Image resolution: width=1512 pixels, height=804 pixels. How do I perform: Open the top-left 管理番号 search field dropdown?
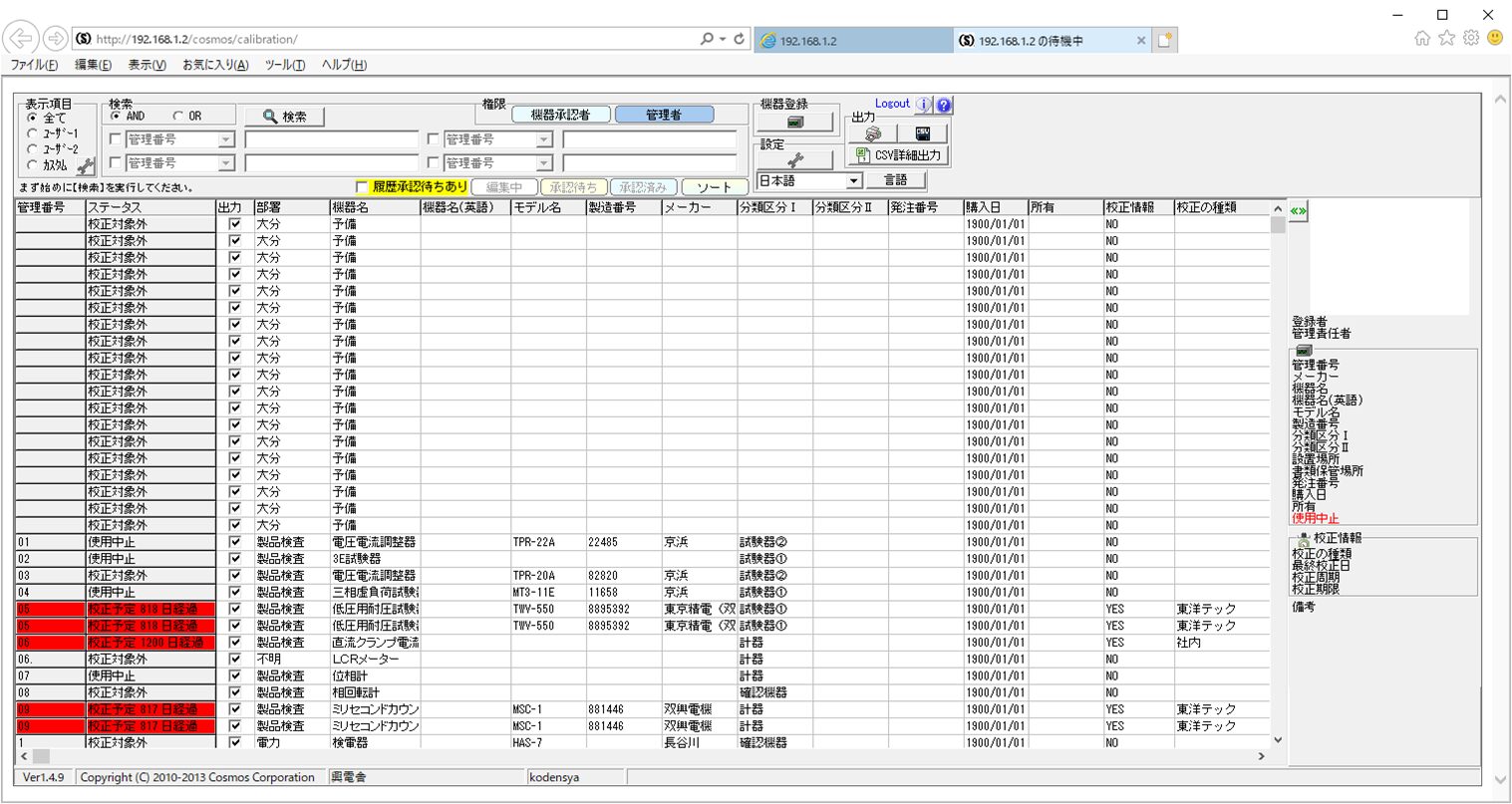pos(226,139)
